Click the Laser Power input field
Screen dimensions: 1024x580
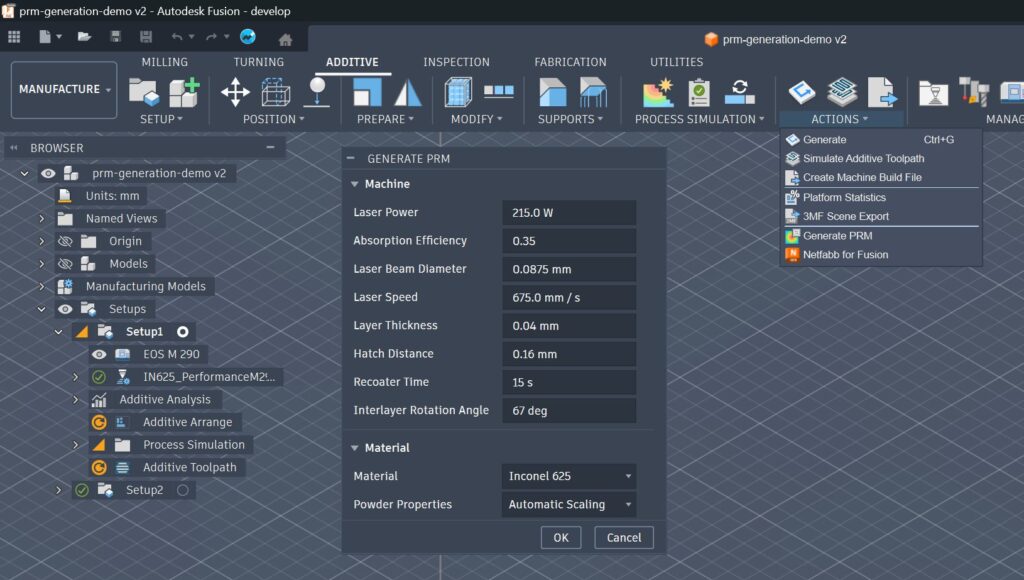(x=569, y=213)
